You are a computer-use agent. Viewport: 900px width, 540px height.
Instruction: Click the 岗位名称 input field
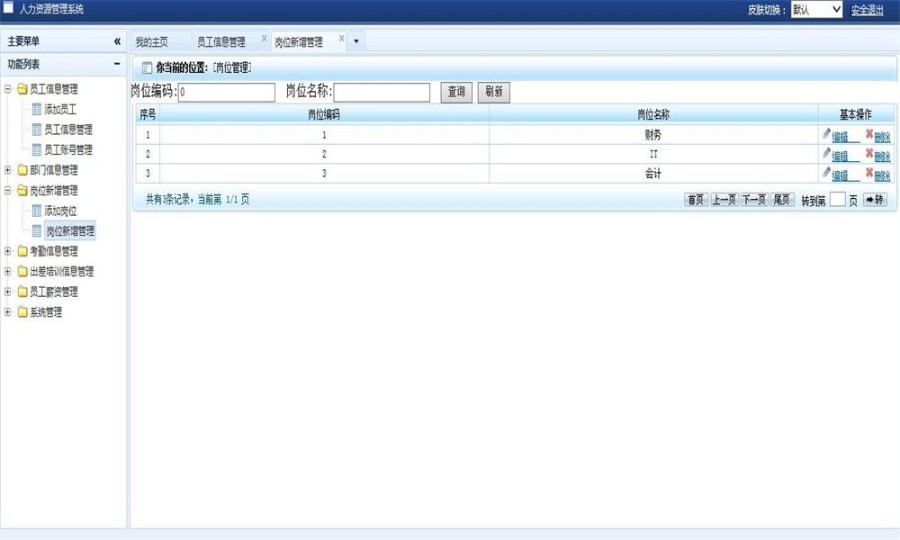coord(382,92)
